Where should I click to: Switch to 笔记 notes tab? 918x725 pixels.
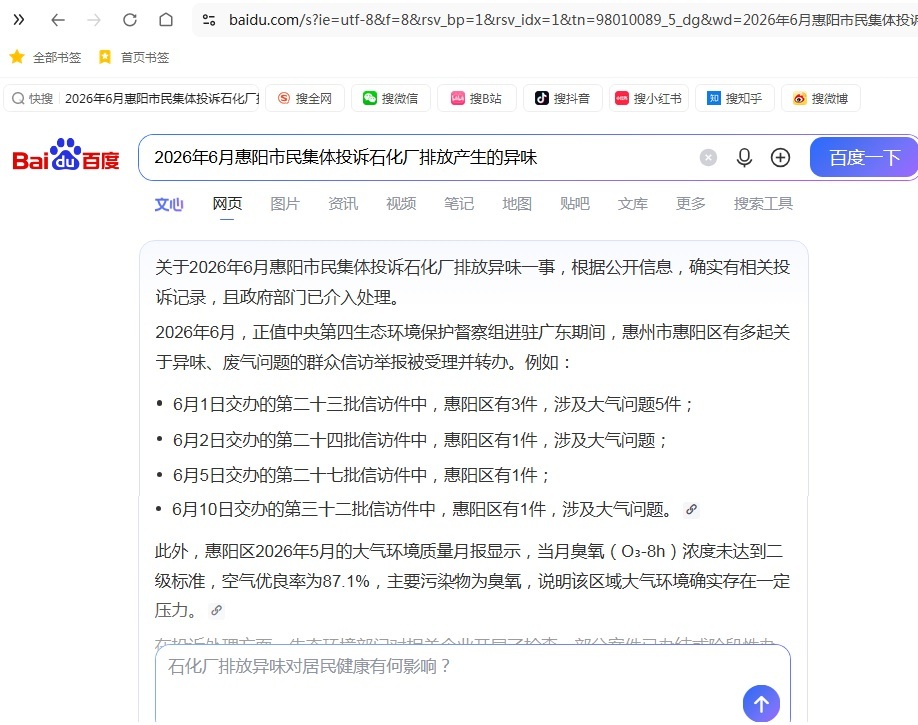(459, 204)
